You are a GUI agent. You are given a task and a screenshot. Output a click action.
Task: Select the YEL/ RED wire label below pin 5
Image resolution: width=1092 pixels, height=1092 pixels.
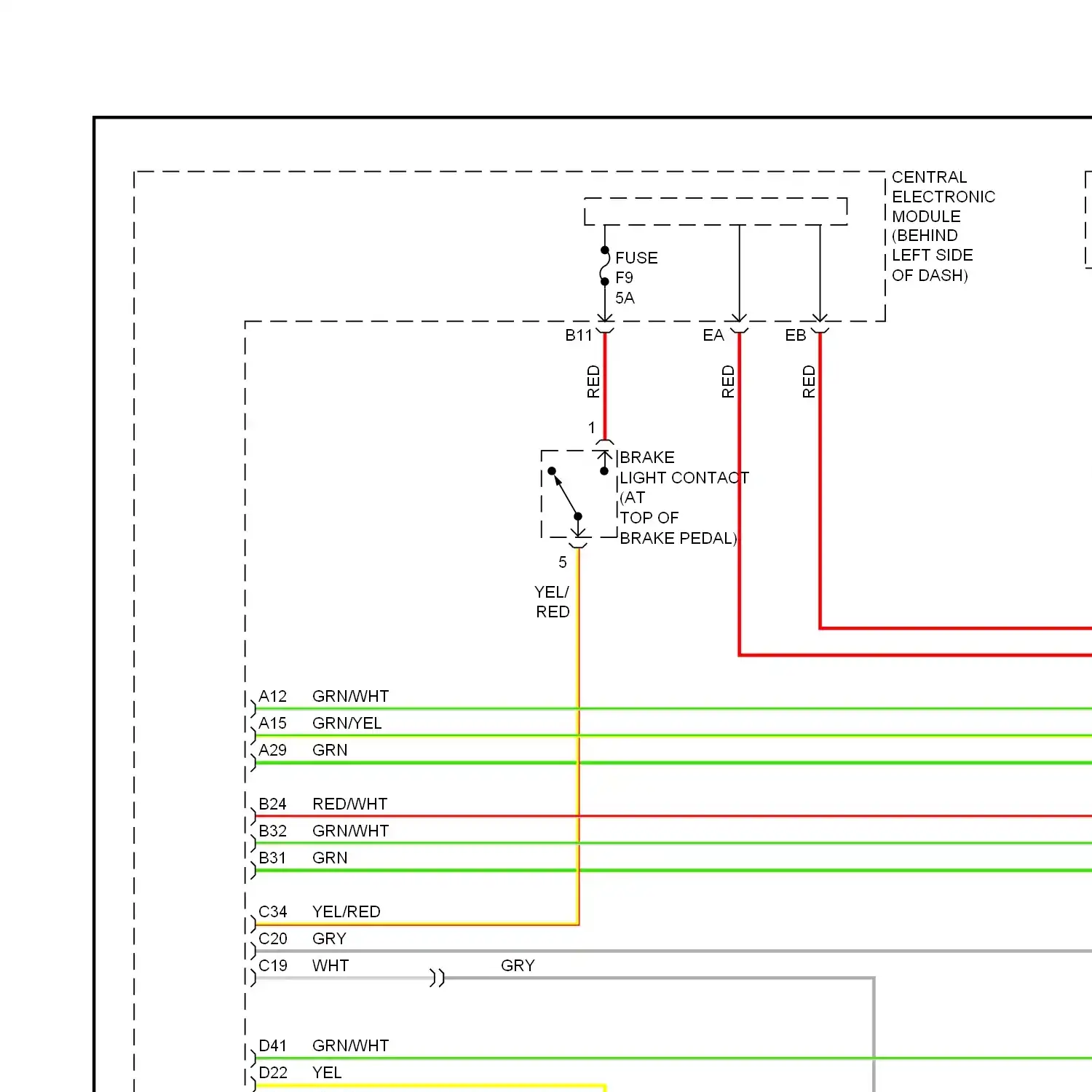(x=553, y=602)
